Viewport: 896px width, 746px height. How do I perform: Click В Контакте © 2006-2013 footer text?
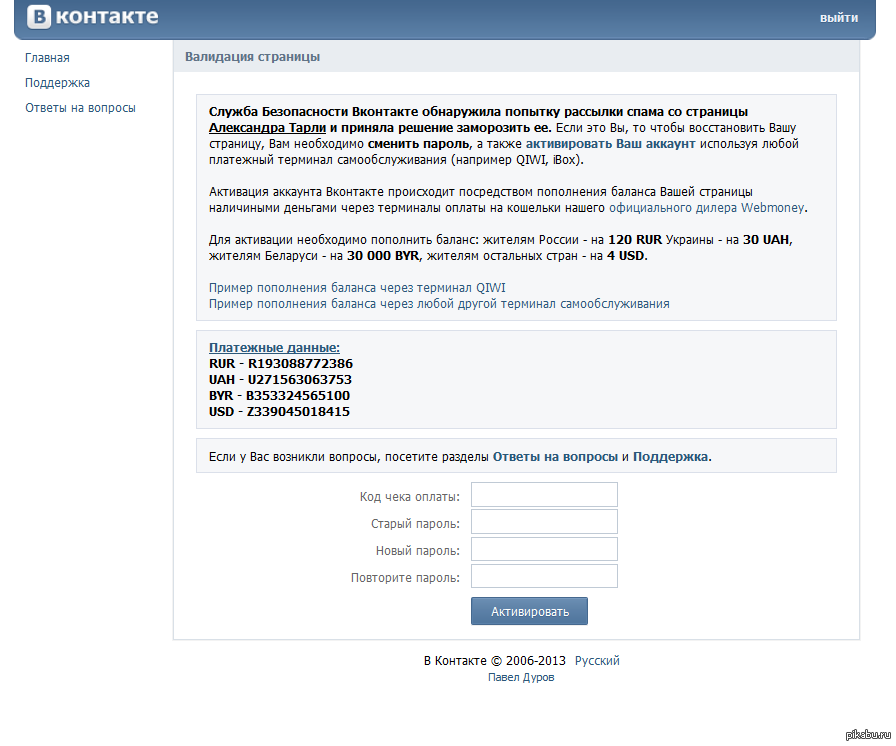(495, 661)
